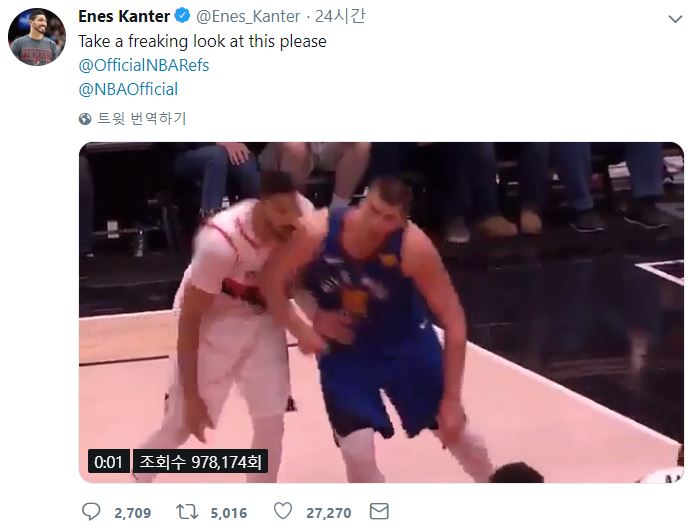
Task: Click the 0:01 video time badge
Action: (107, 462)
